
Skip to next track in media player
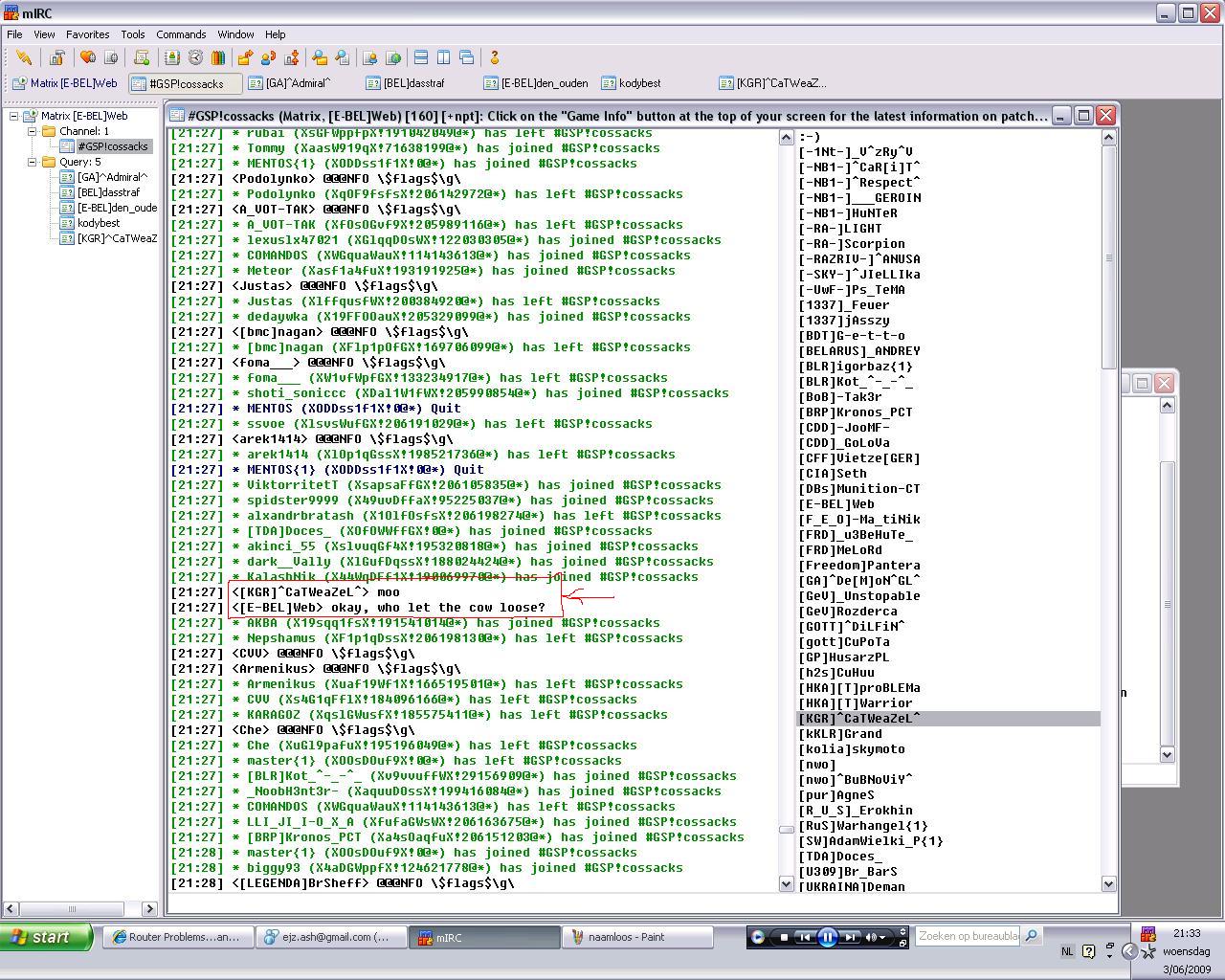coord(851,938)
